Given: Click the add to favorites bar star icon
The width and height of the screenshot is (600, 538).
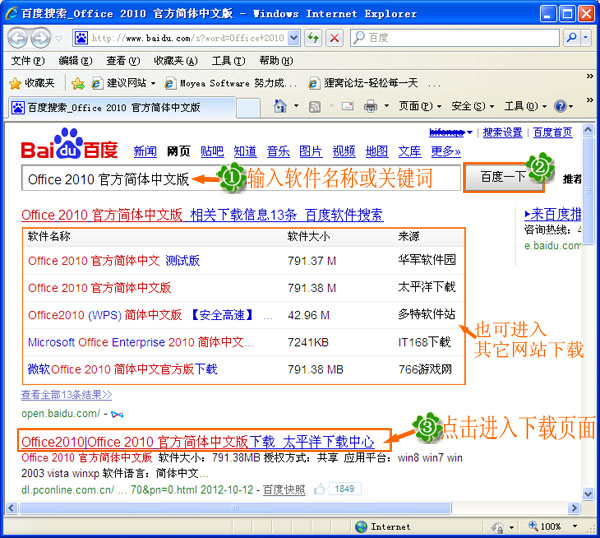Looking at the screenshot, I should 78,83.
